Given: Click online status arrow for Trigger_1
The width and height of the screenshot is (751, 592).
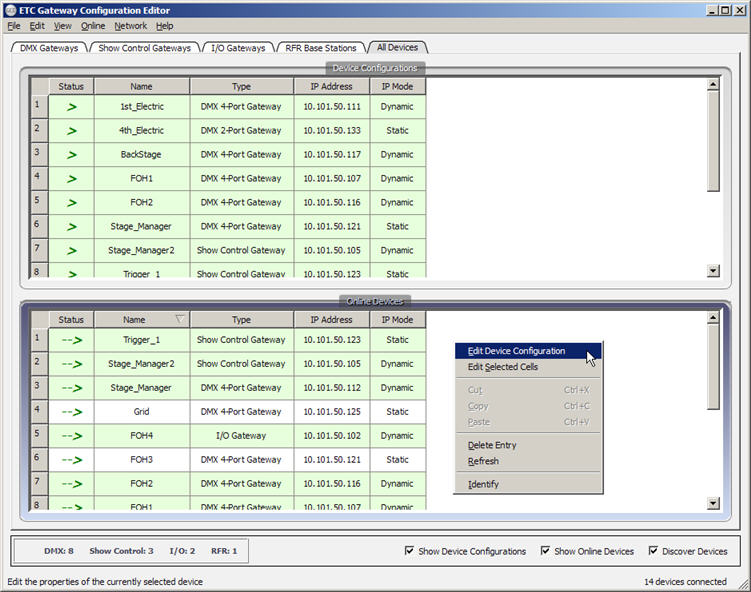Looking at the screenshot, I should tap(71, 340).
